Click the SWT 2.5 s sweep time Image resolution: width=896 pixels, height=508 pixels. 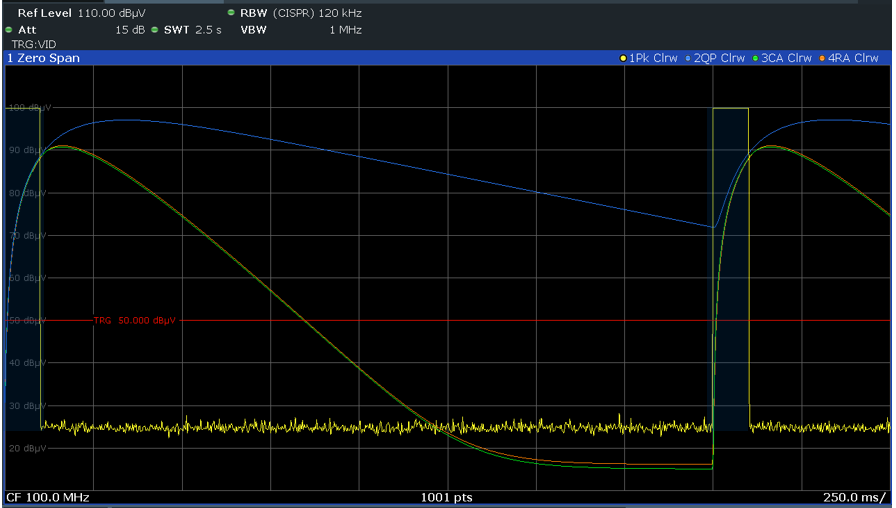193,30
